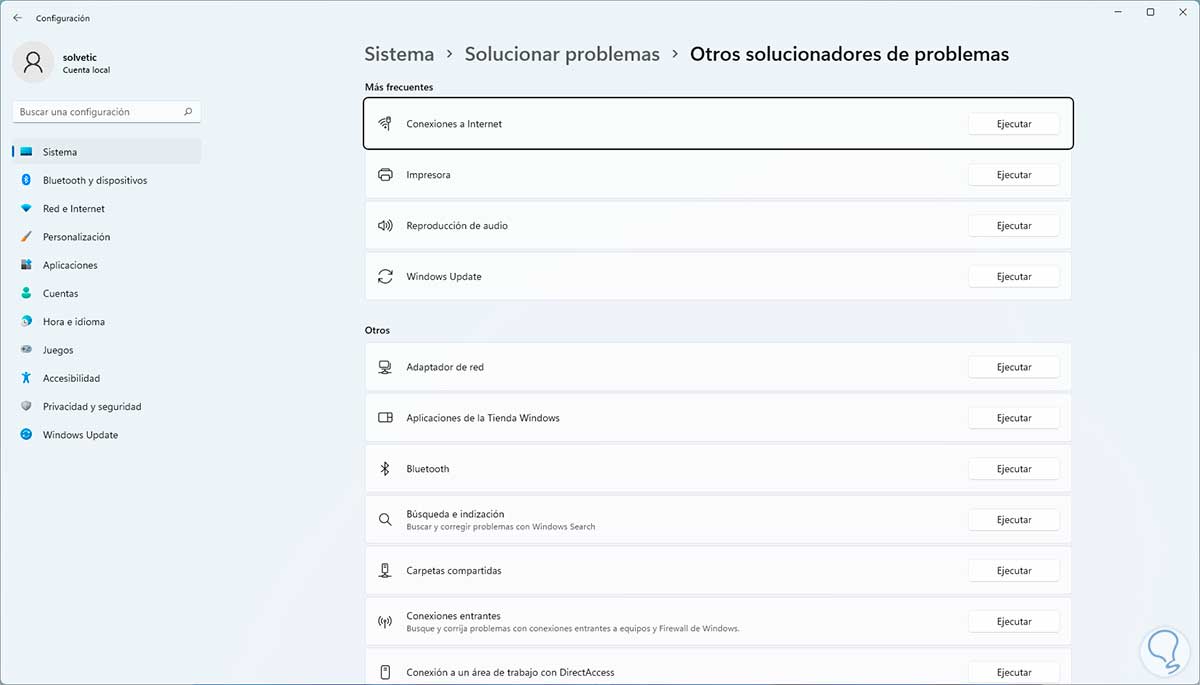Click the Accesibilidad icon in the sidebar

[26, 379]
